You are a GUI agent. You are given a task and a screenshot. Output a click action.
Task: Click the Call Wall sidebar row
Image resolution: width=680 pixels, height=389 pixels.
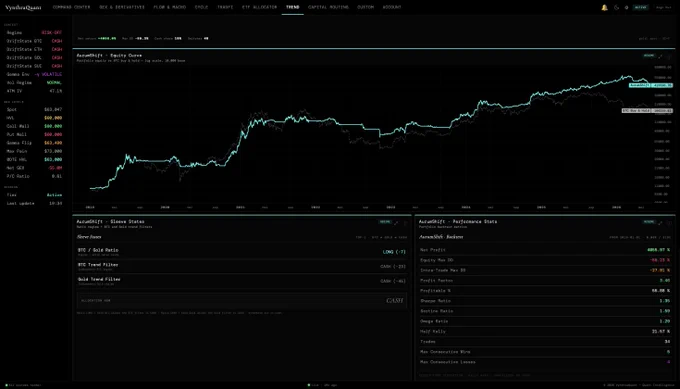34,126
